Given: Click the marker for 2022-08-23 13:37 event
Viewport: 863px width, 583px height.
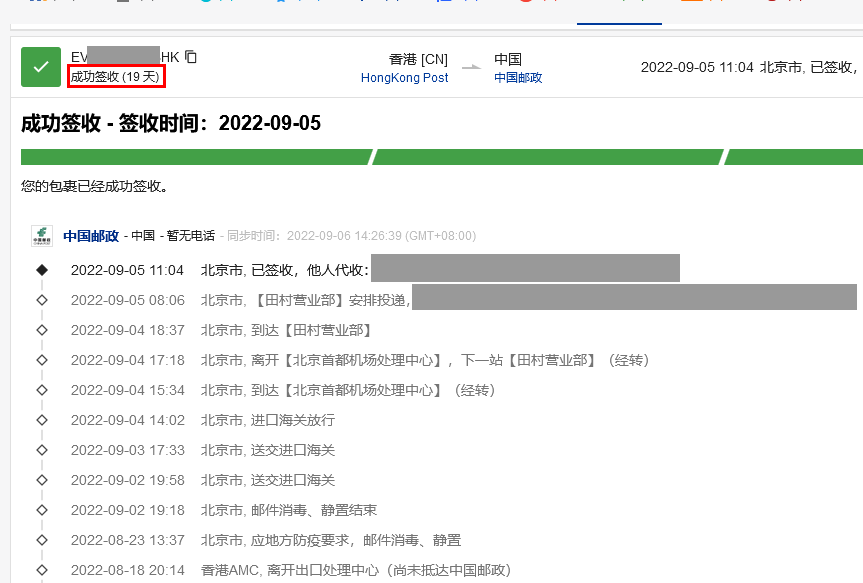Looking at the screenshot, I should tap(42, 540).
